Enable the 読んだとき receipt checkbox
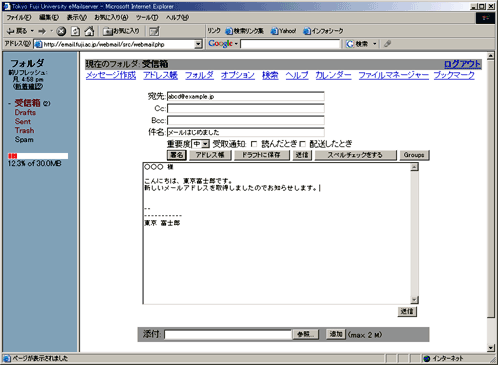498x365 pixels. pos(254,144)
